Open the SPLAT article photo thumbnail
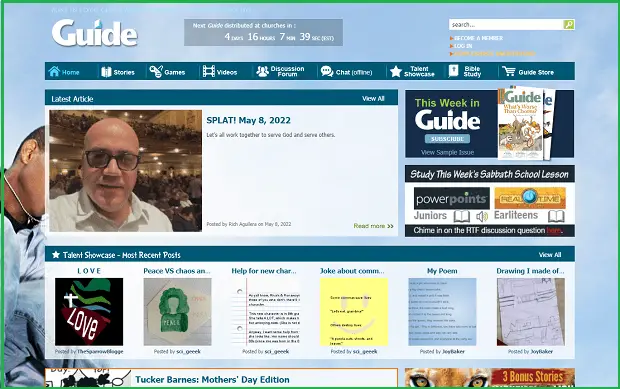The height and width of the screenshot is (389, 620). [x=125, y=171]
